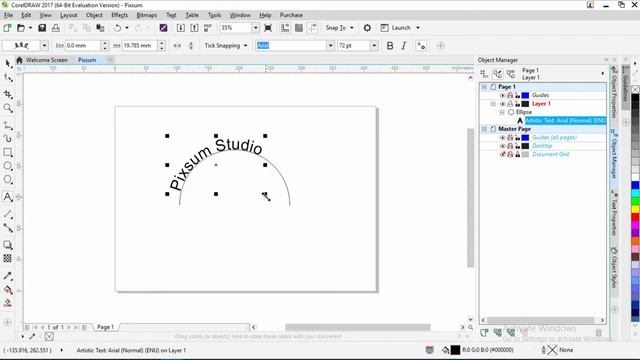Screen dimensions: 640x360
Task: Toggle visibility eye of Guides layer
Action: 502,95
